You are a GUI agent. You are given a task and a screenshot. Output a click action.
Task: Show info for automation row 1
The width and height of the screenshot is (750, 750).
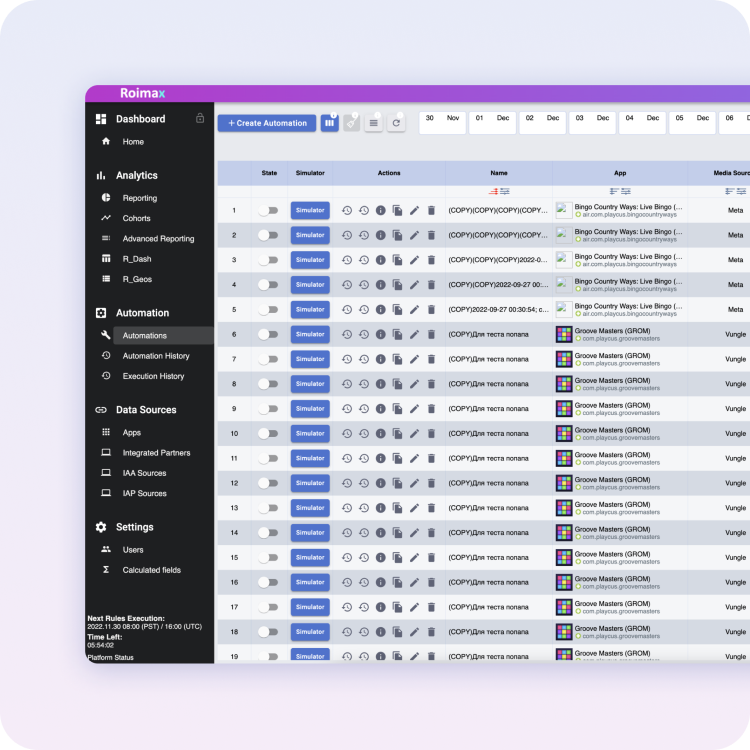381,210
